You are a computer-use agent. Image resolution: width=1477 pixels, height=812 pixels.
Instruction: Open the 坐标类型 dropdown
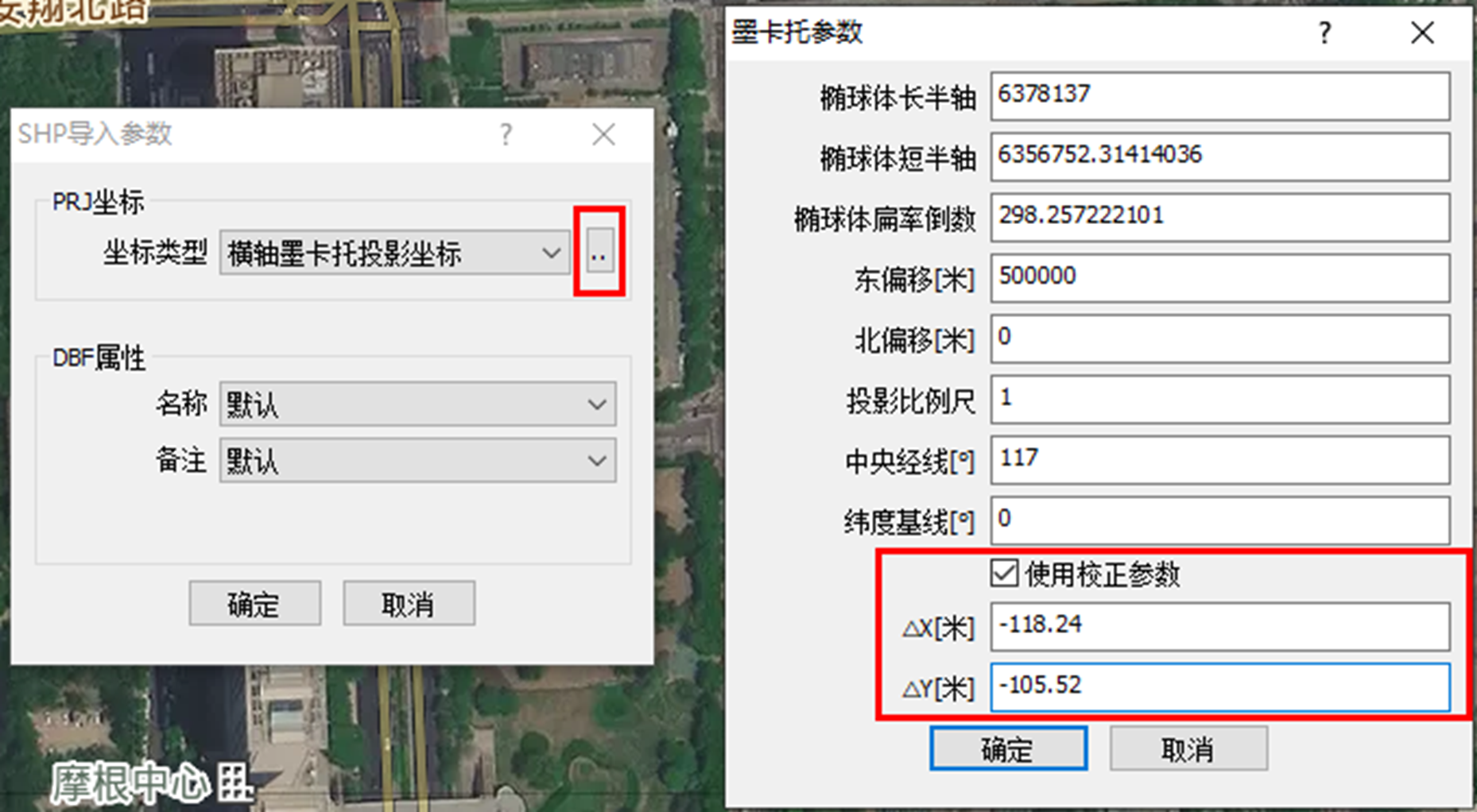pos(394,253)
